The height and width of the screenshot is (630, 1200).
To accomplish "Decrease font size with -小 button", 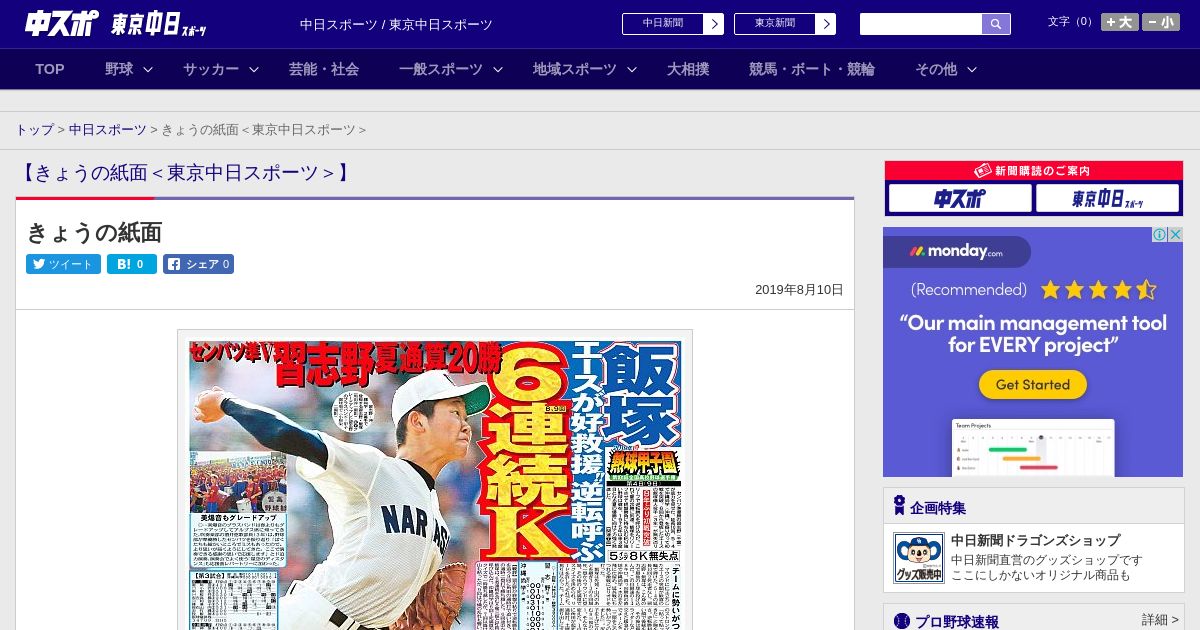I will pyautogui.click(x=1161, y=22).
